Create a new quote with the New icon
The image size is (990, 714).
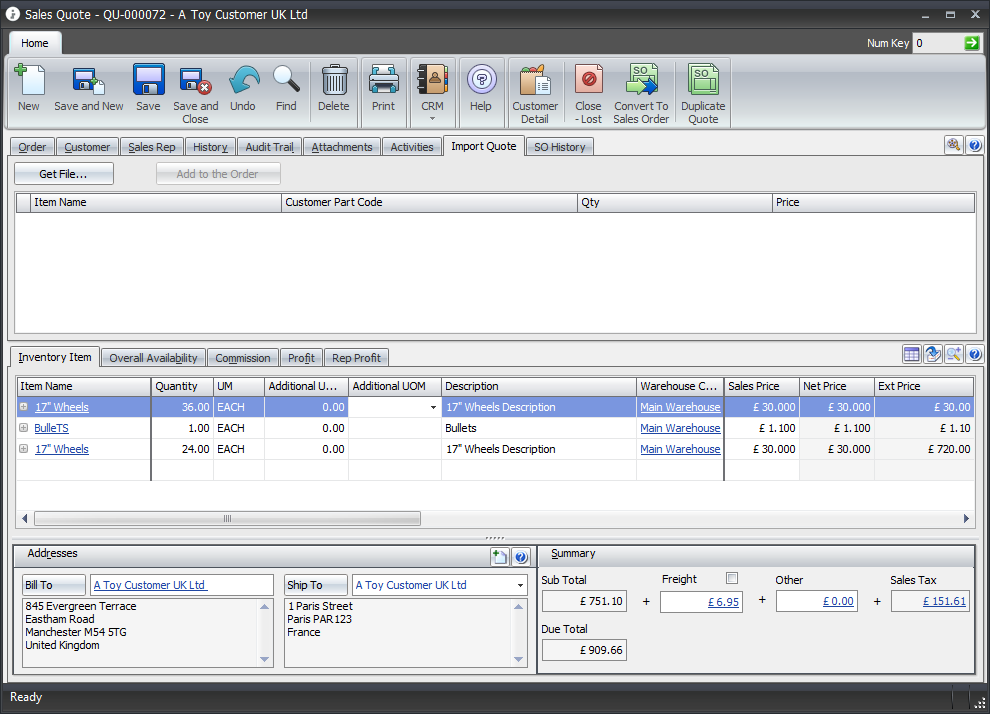point(29,88)
